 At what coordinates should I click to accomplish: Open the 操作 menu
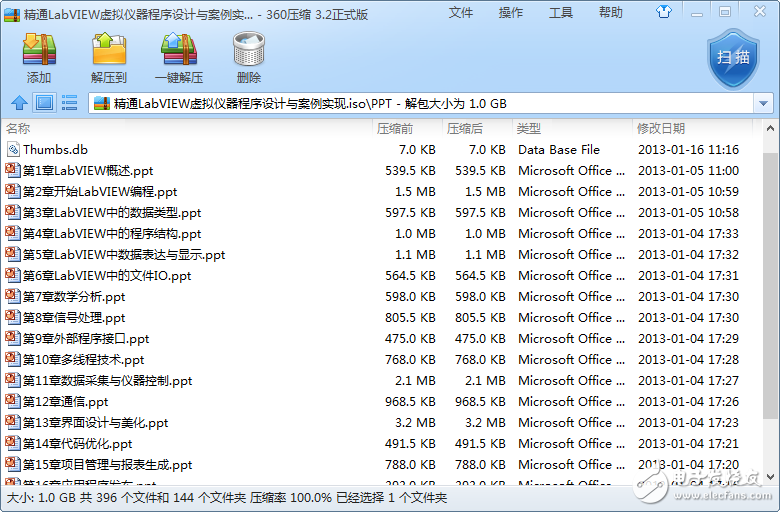[x=510, y=12]
